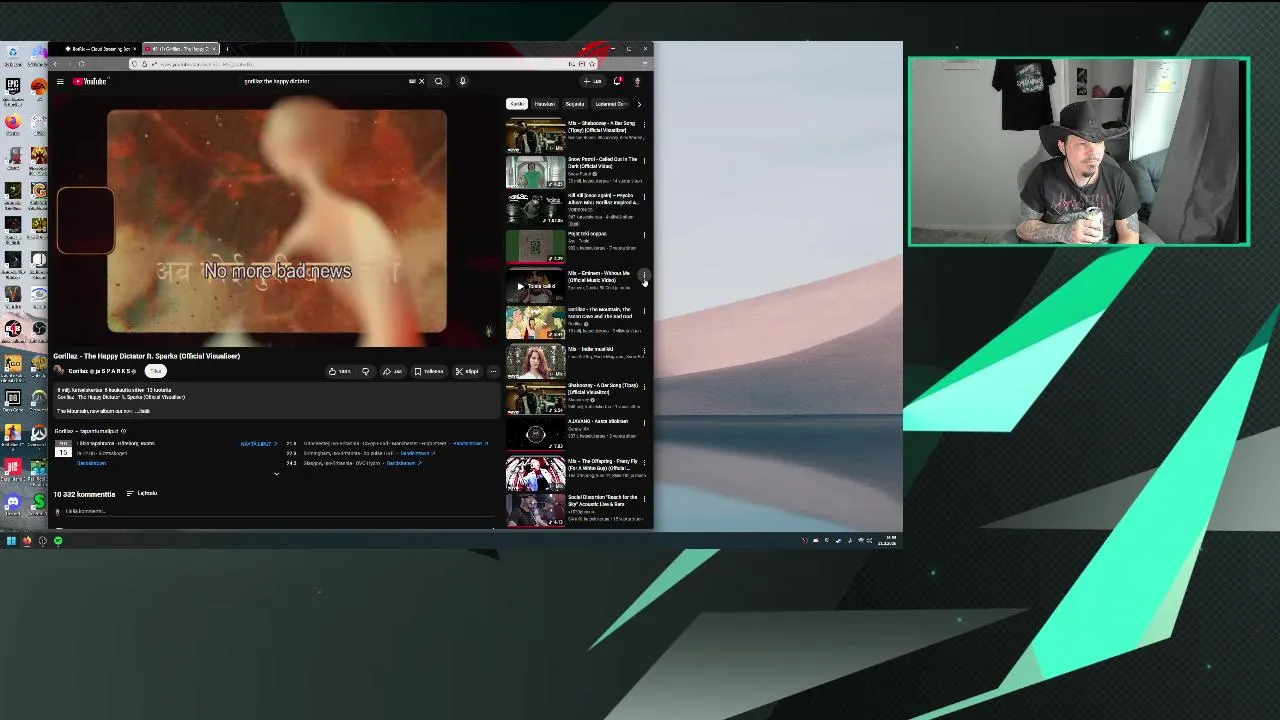
Task: Select the Kaikki filter chip
Action: pos(516,104)
